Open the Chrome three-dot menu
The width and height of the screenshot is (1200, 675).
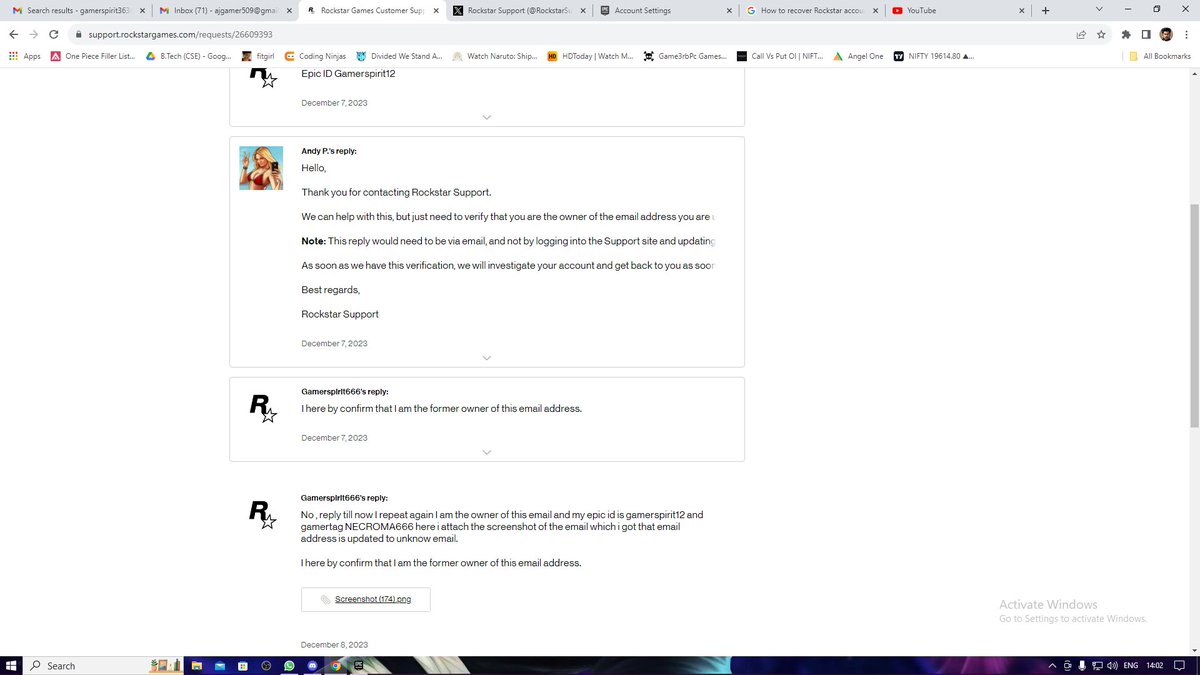click(1186, 33)
